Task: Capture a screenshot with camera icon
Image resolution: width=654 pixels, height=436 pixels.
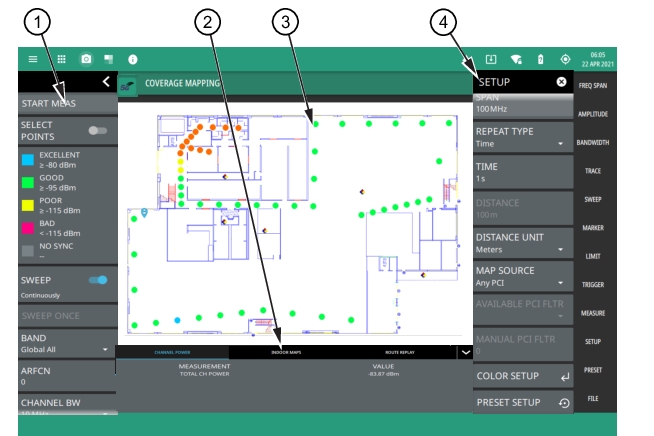Action: point(86,60)
